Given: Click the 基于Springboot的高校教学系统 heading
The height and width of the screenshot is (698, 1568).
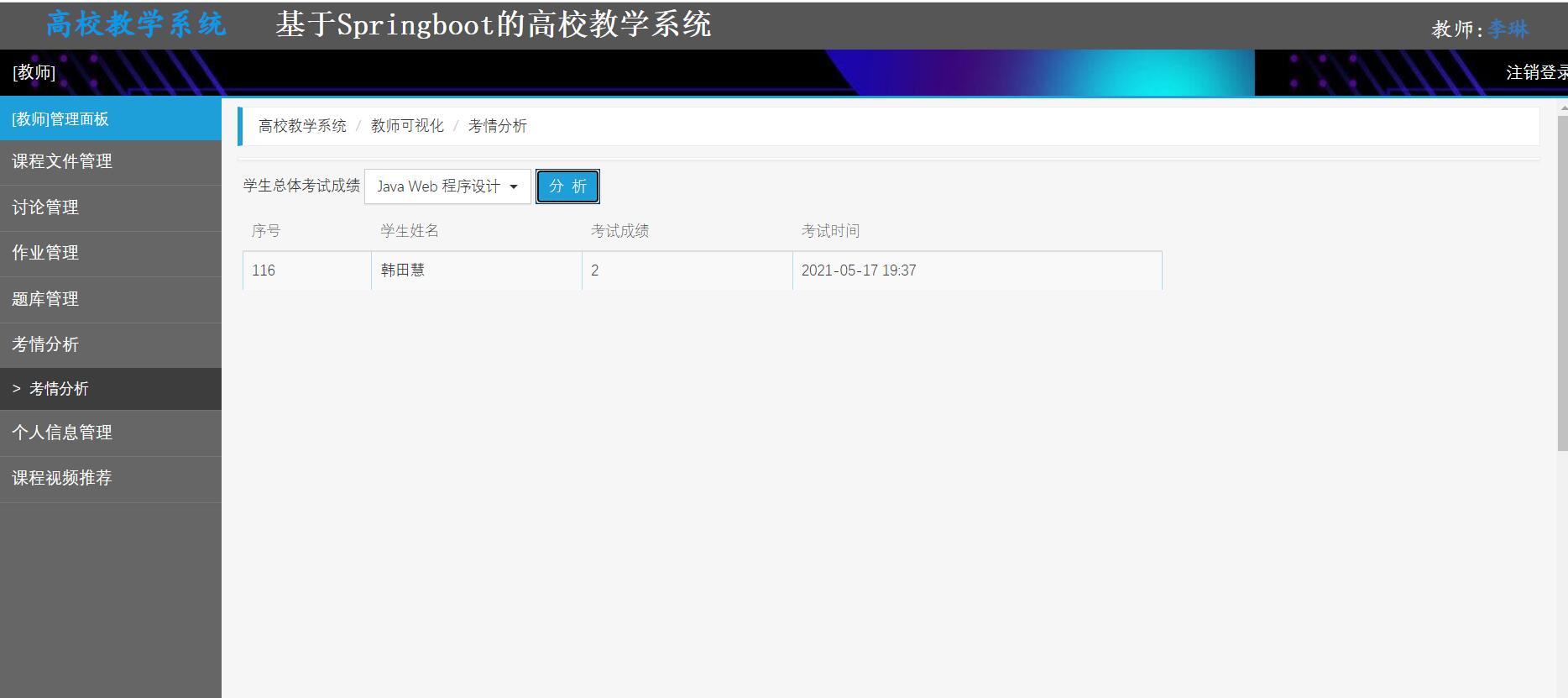Looking at the screenshot, I should 494,24.
